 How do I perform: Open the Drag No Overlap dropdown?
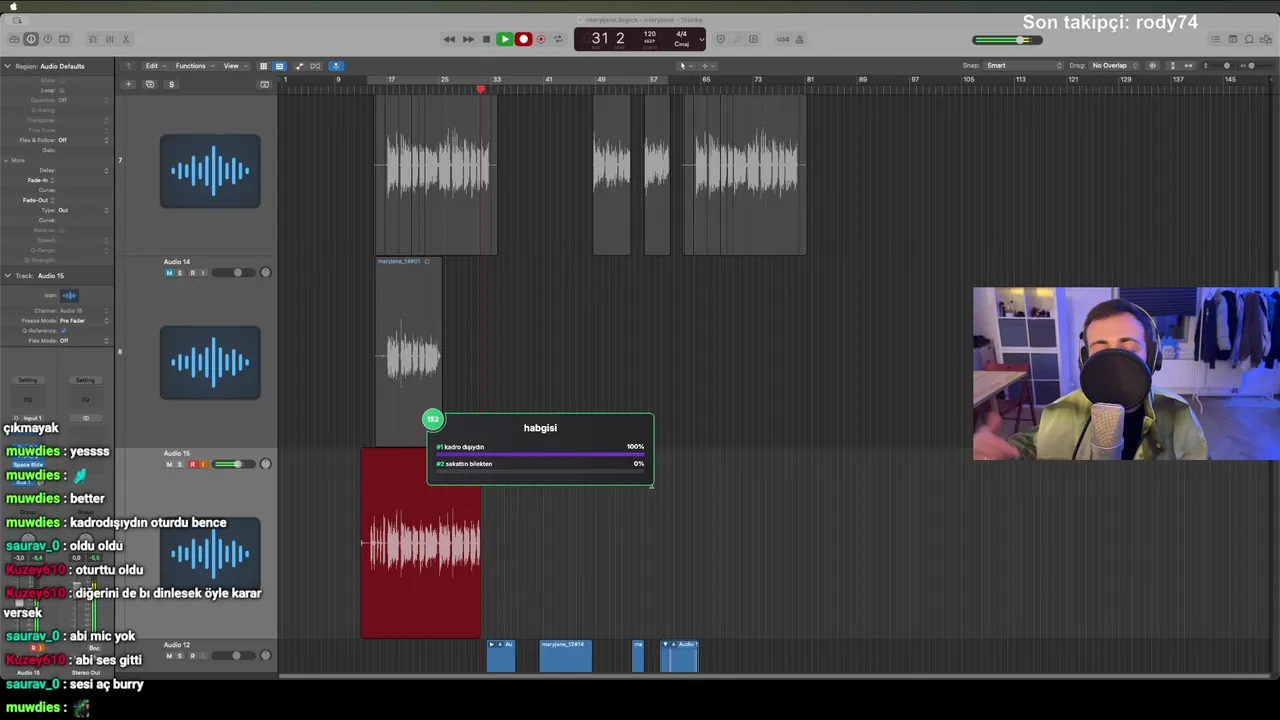tap(1116, 66)
